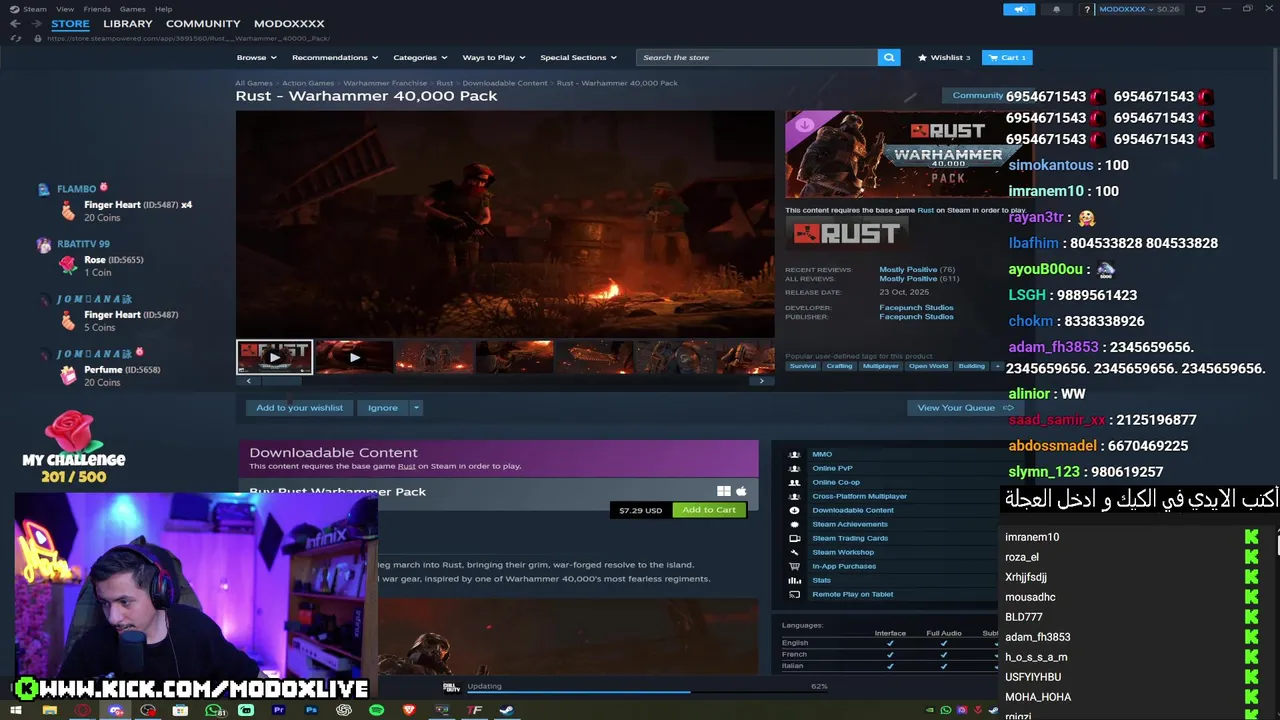Click the Ignore button

383,407
